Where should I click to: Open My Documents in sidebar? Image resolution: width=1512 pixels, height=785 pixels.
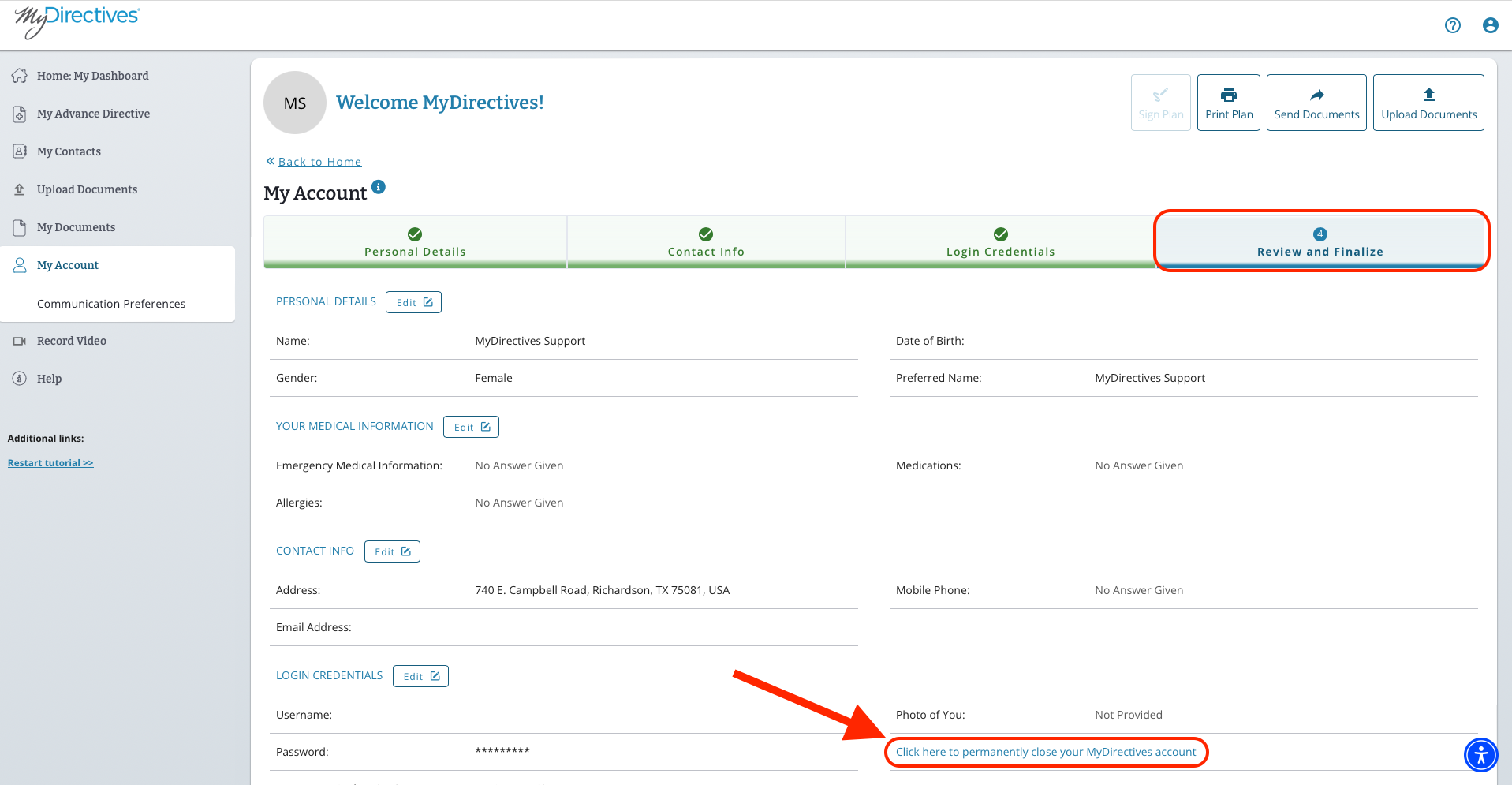point(76,227)
